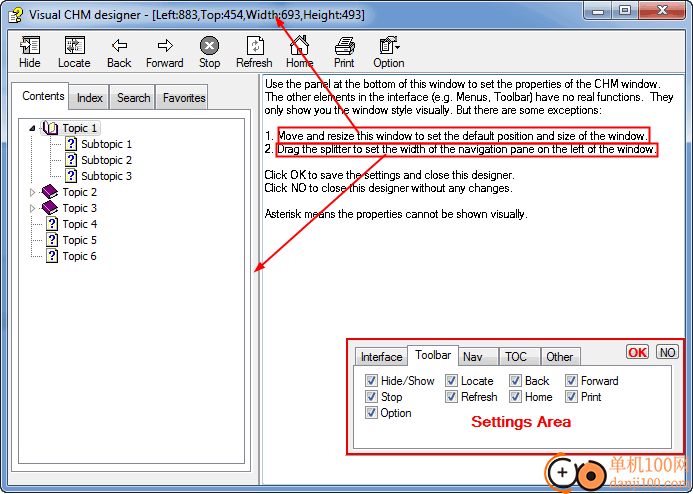Click the page icon beside Topic 5
This screenshot has height=494, width=693.
52,240
